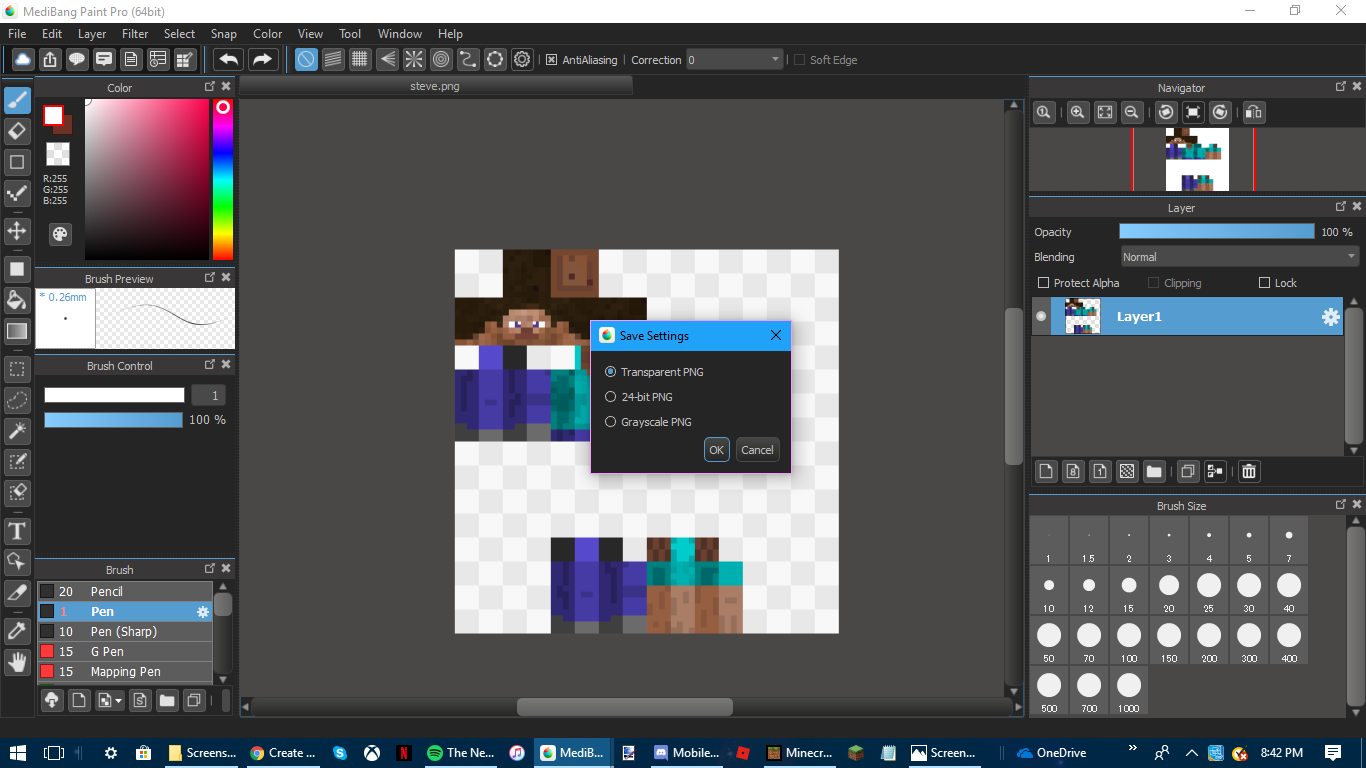Image resolution: width=1366 pixels, height=768 pixels.
Task: Select the Text tool
Action: click(x=17, y=530)
